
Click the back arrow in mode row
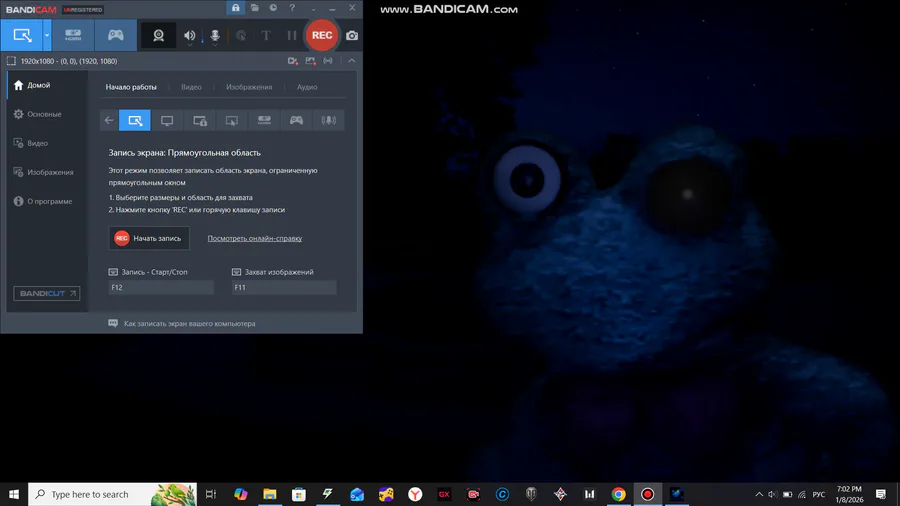(x=109, y=120)
